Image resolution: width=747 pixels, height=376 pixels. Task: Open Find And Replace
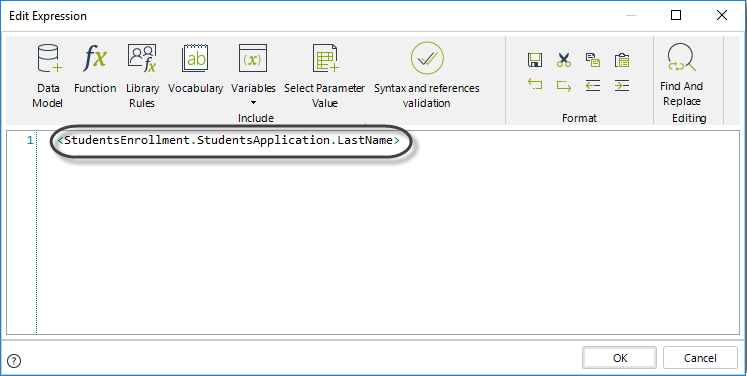[682, 74]
